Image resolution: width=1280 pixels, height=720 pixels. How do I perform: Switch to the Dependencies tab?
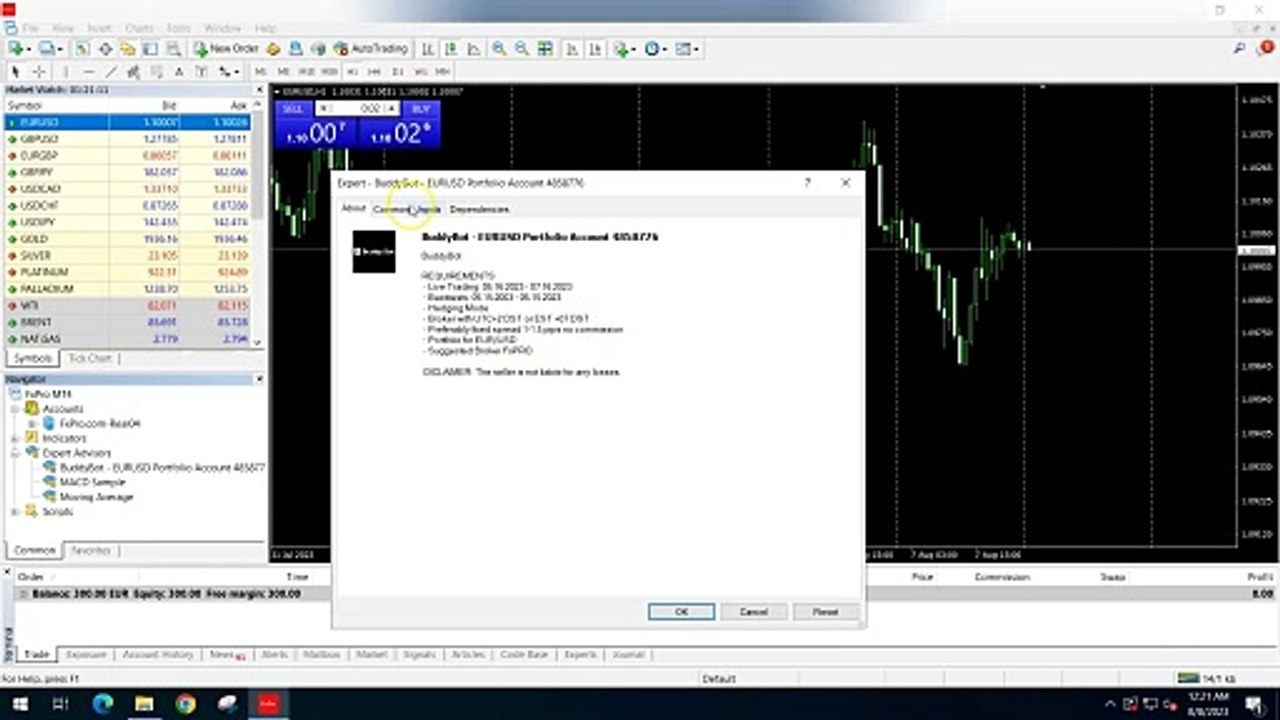(x=480, y=209)
